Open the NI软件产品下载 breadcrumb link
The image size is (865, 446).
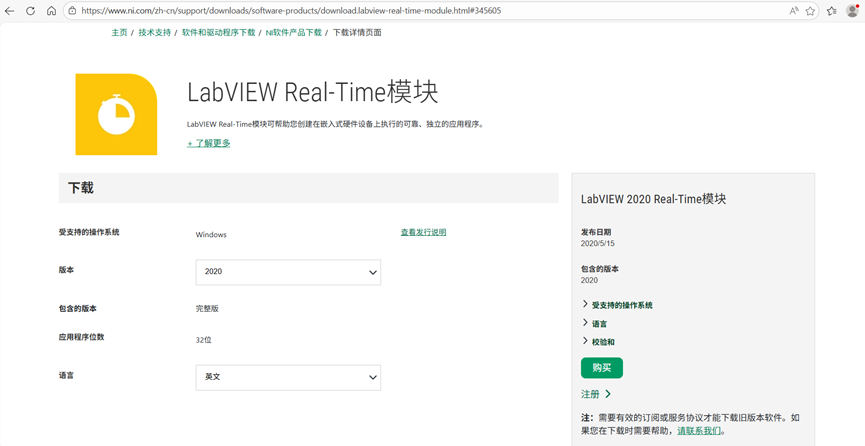(x=293, y=33)
